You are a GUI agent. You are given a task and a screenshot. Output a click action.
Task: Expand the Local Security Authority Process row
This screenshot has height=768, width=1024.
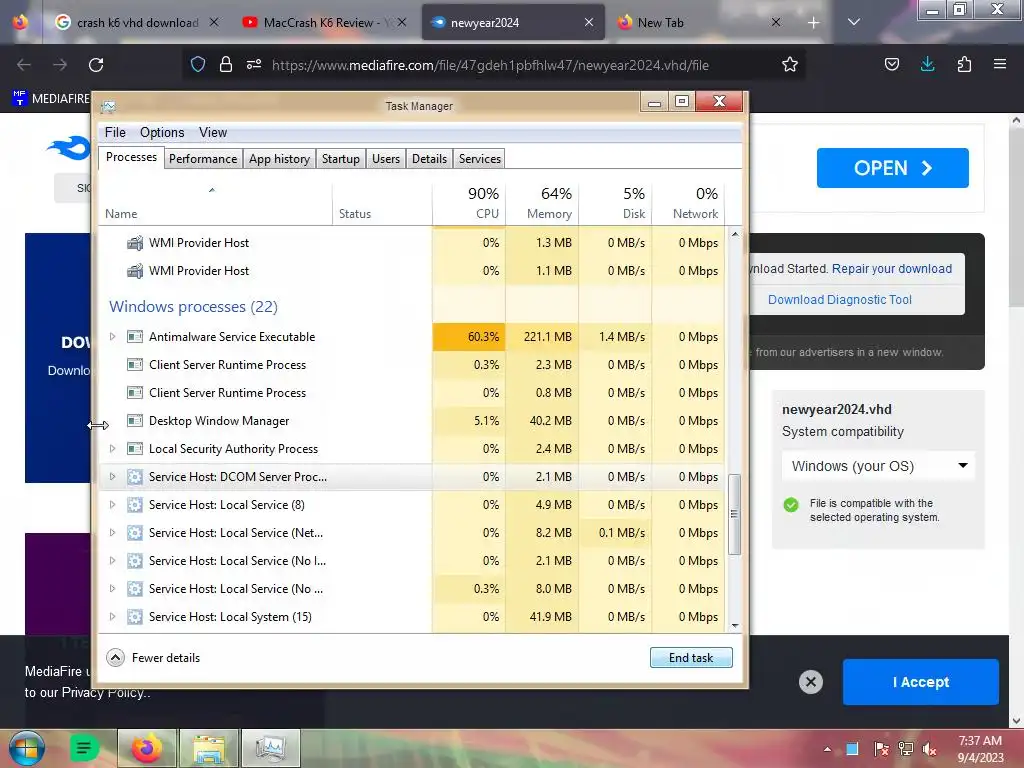coord(112,449)
